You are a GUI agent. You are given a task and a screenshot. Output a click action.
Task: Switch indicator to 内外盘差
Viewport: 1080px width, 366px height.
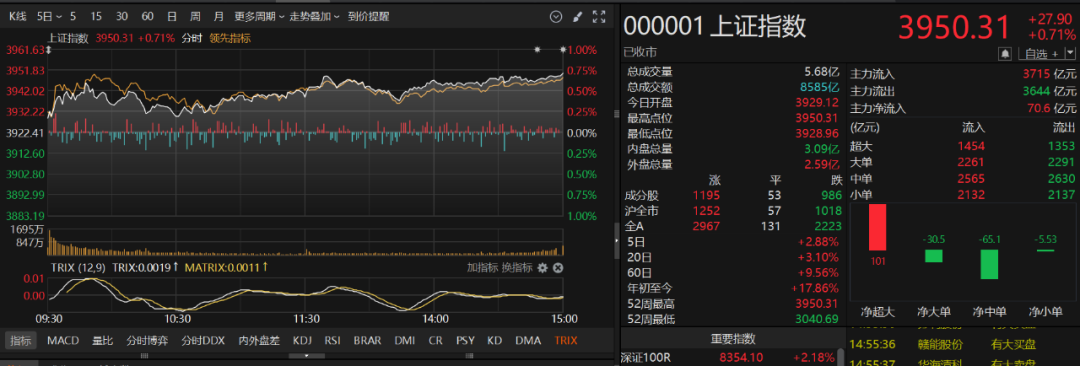(x=259, y=340)
